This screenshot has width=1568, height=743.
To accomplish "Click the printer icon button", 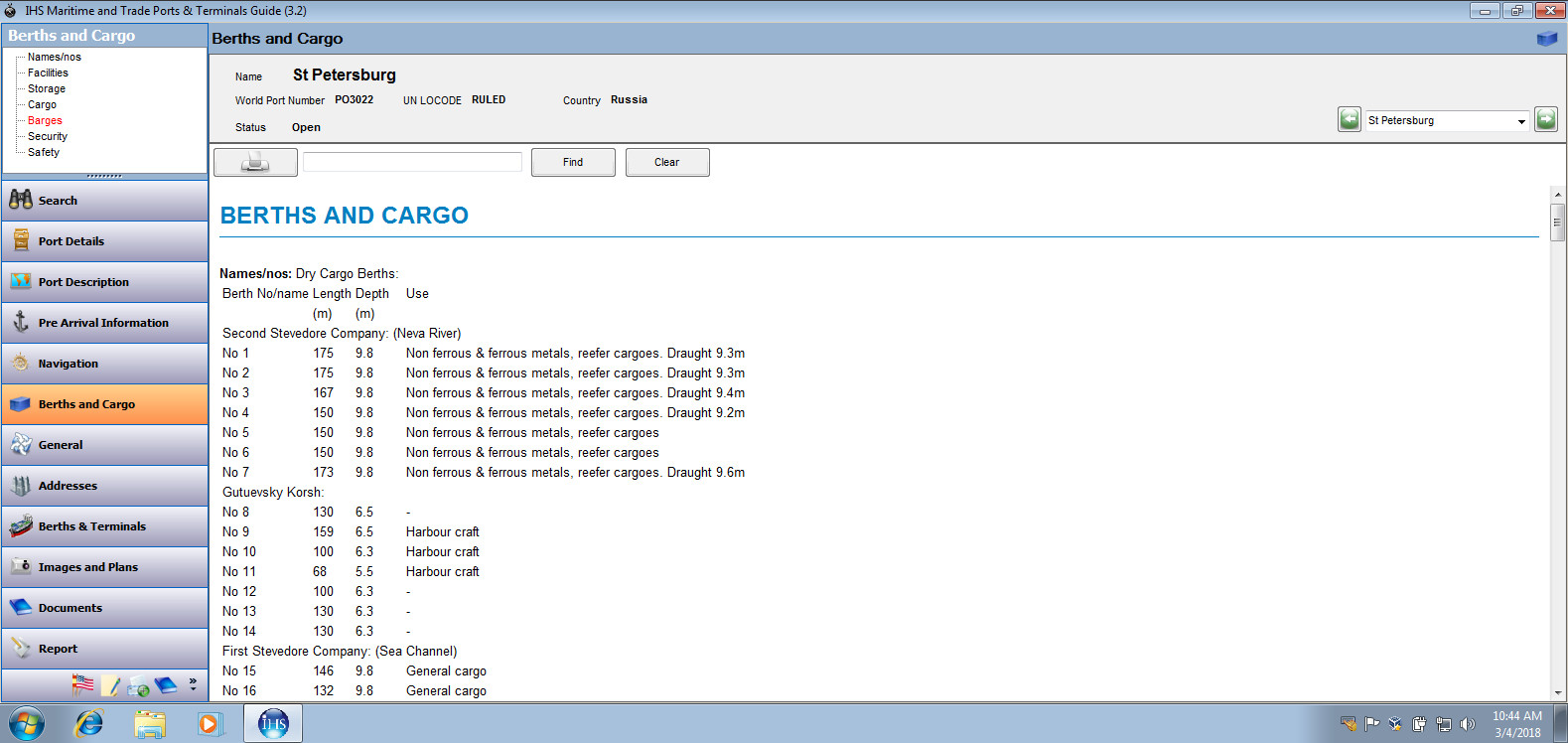I will pos(255,162).
